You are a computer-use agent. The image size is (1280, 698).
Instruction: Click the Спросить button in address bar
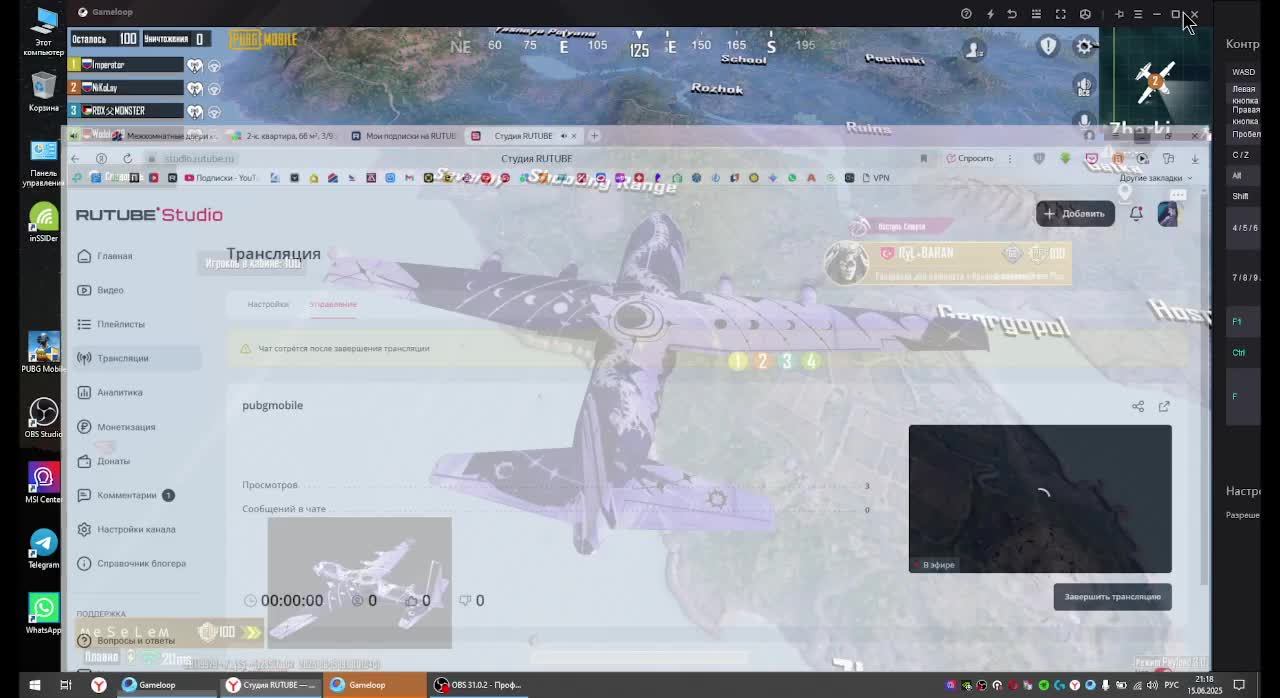tap(969, 159)
